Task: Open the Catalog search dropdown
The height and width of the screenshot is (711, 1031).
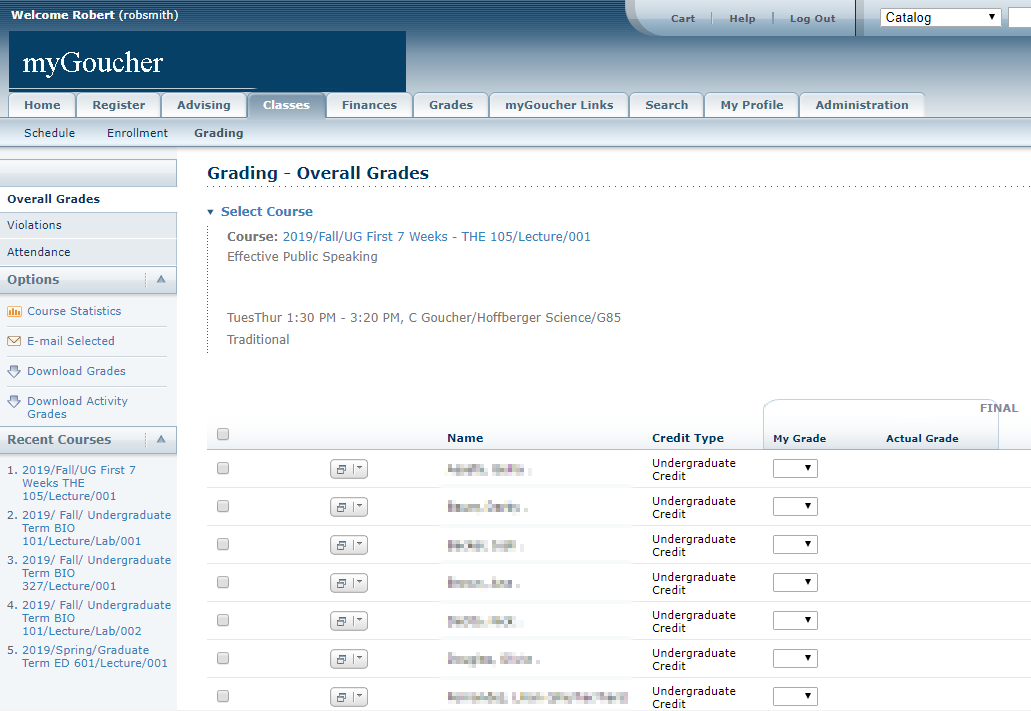Action: [x=940, y=17]
